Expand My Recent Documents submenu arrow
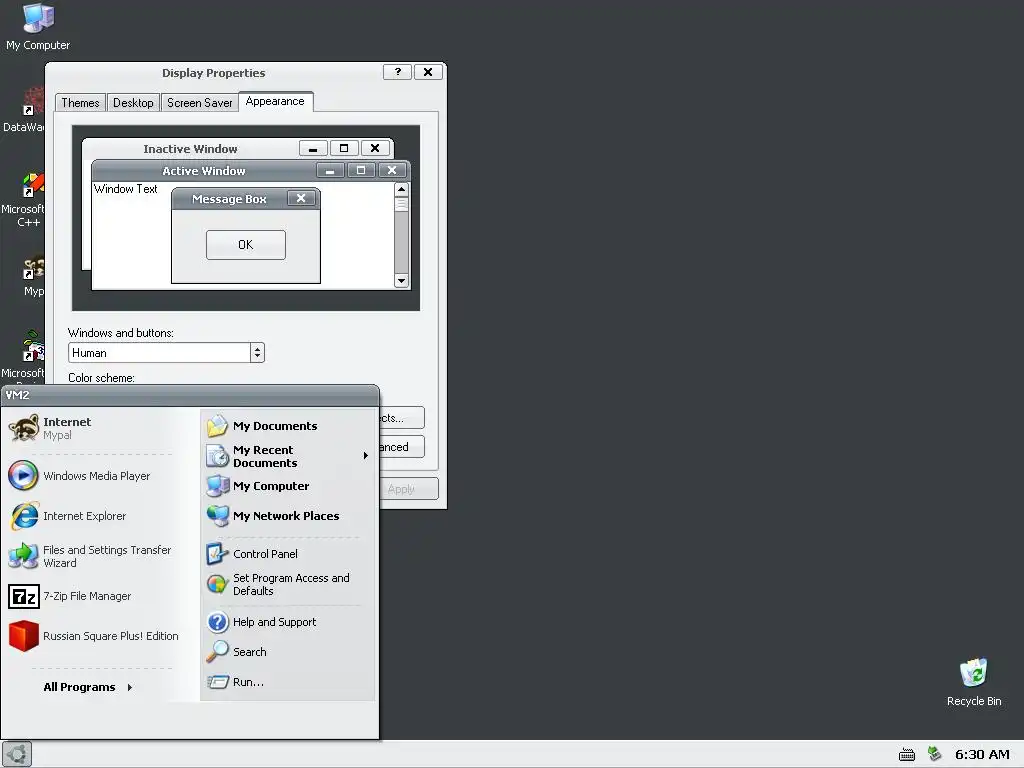This screenshot has height=768, width=1024. pyautogui.click(x=366, y=456)
